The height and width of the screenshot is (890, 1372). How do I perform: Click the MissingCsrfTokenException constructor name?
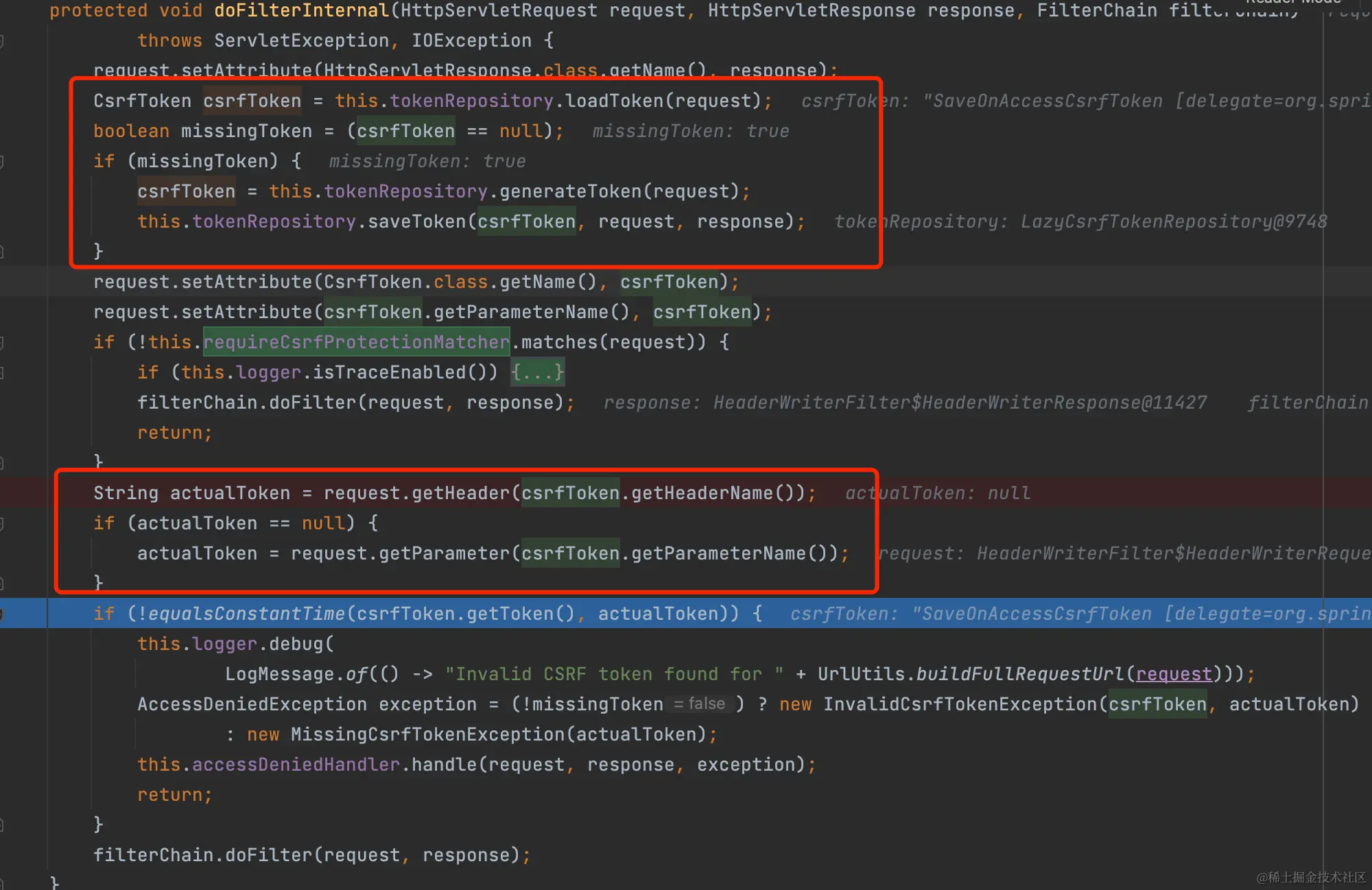click(427, 734)
